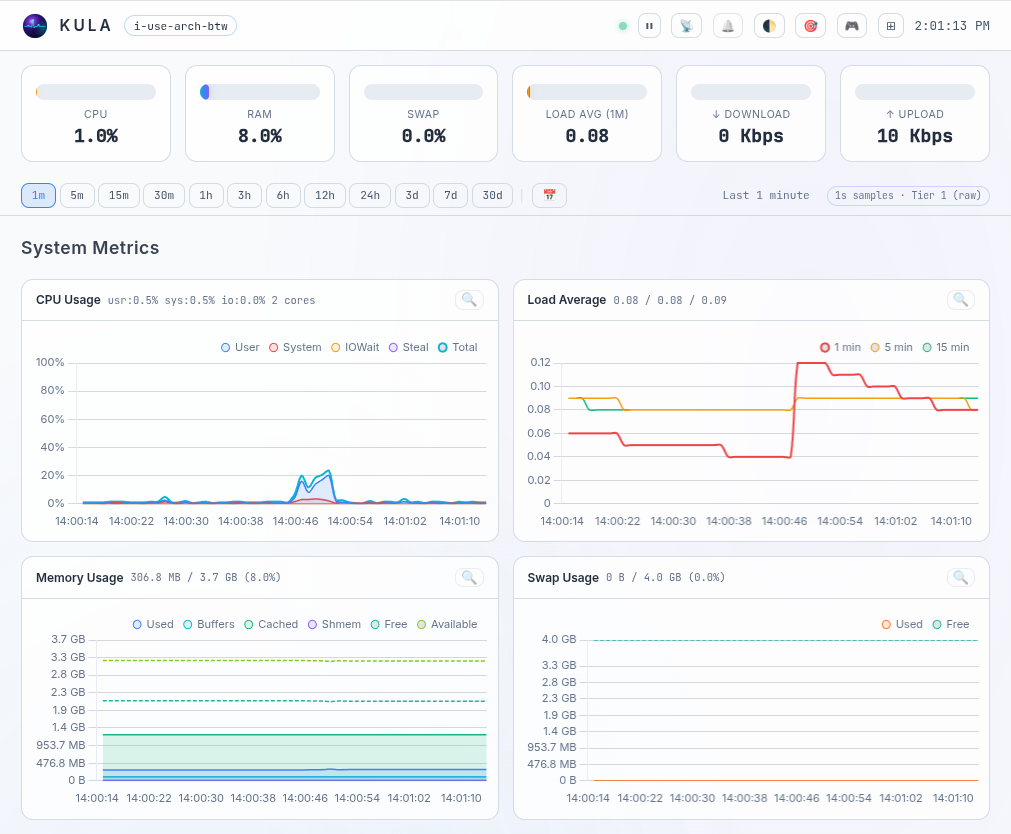Toggle the Cached series in Memory Usage
1011x834 pixels.
coord(271,624)
